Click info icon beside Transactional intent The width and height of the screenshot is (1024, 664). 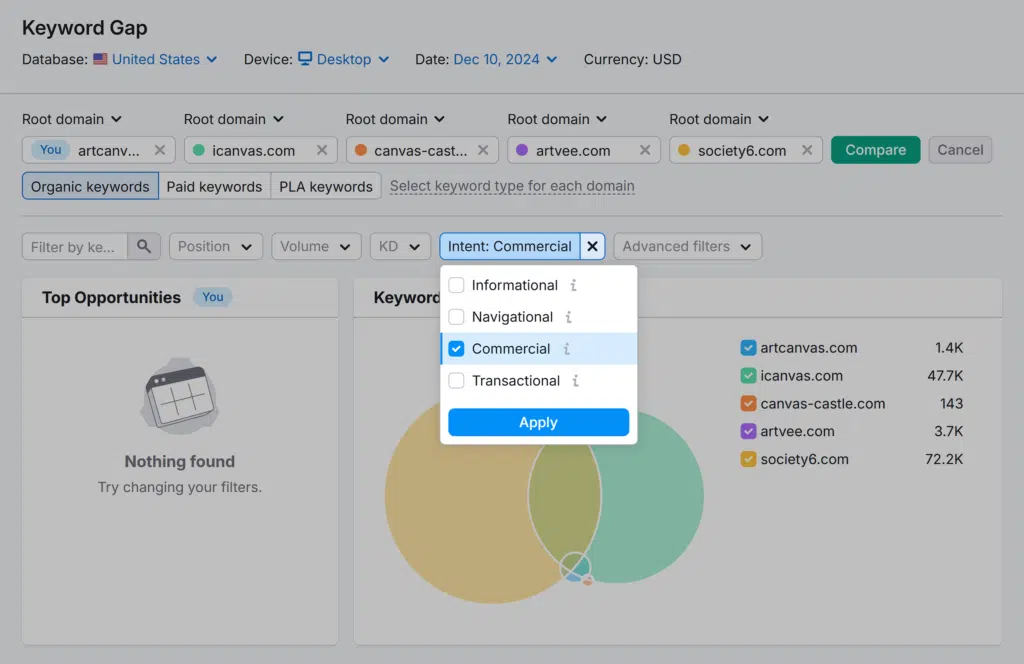click(x=575, y=381)
